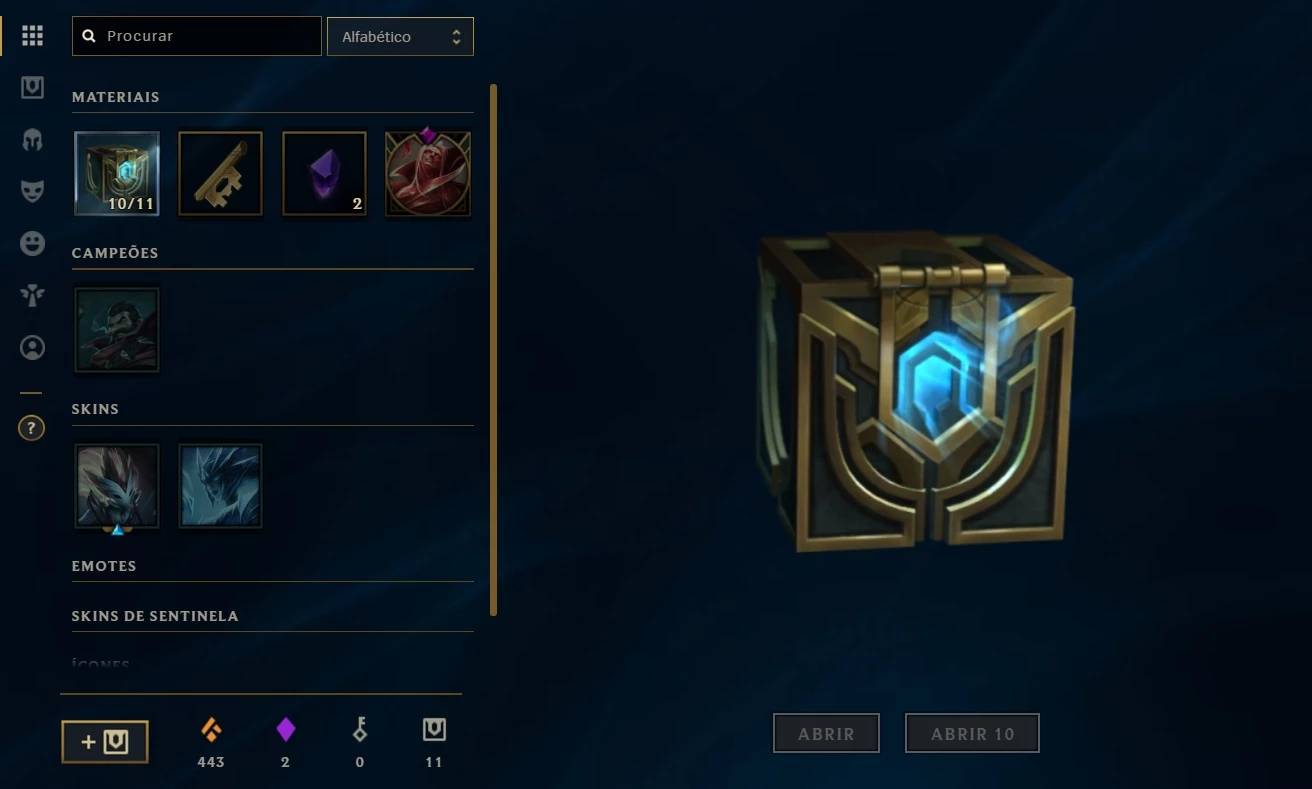Click the orange essence 443 counter
1312x789 pixels.
(211, 743)
